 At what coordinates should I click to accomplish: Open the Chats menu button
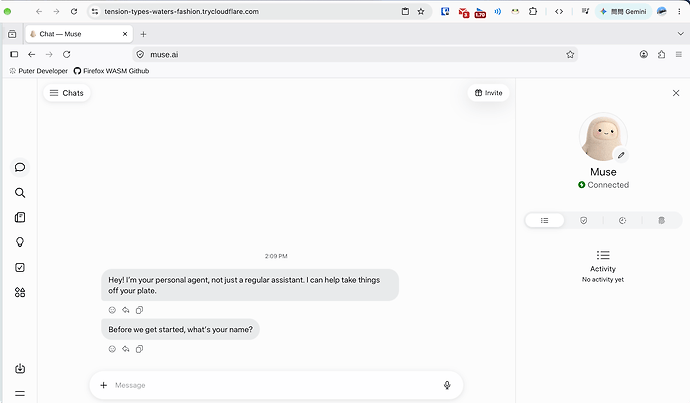(66, 93)
